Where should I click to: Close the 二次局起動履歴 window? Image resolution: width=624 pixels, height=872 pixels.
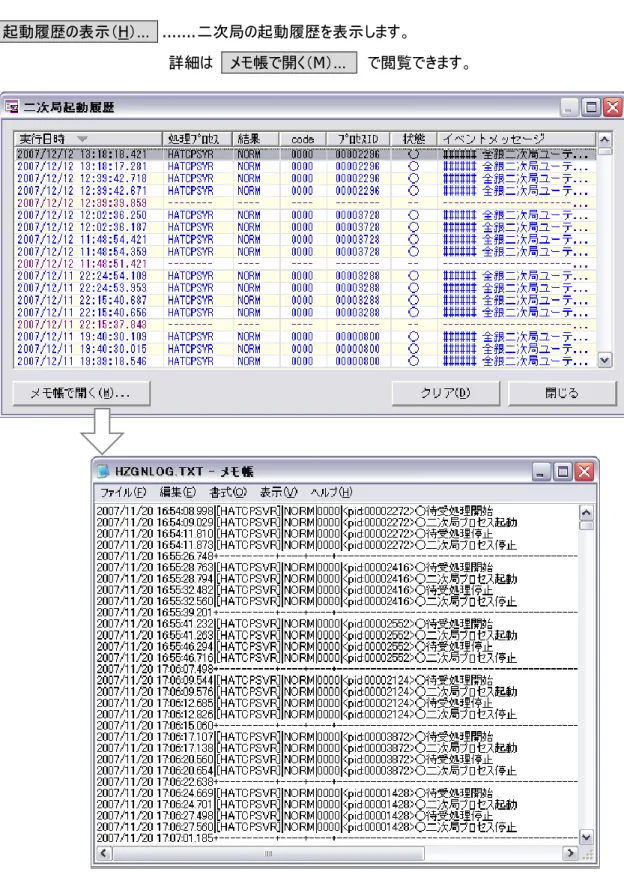[613, 107]
